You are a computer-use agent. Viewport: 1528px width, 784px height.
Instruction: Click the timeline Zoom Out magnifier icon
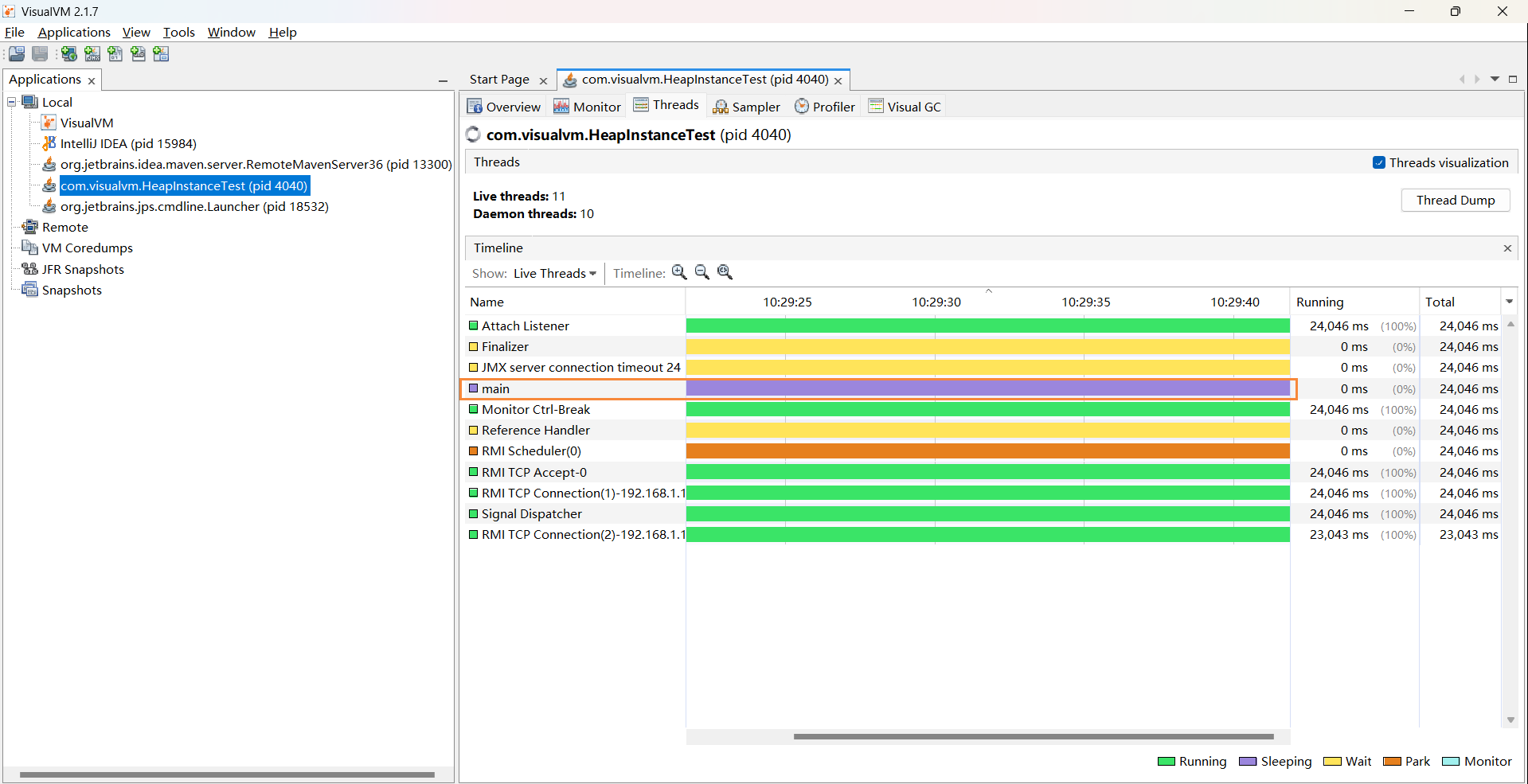tap(702, 272)
